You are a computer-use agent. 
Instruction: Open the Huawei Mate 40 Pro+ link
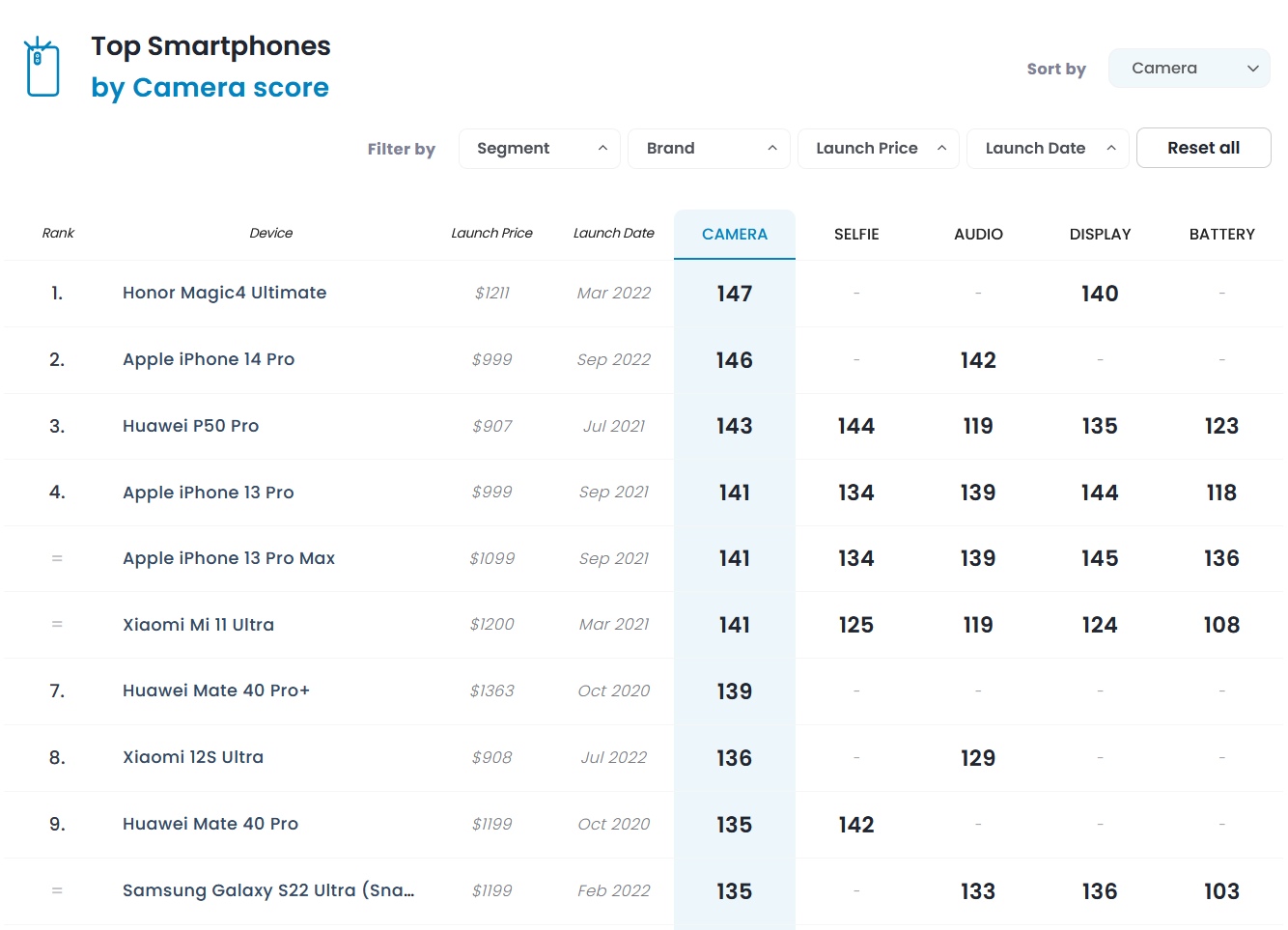tap(216, 690)
